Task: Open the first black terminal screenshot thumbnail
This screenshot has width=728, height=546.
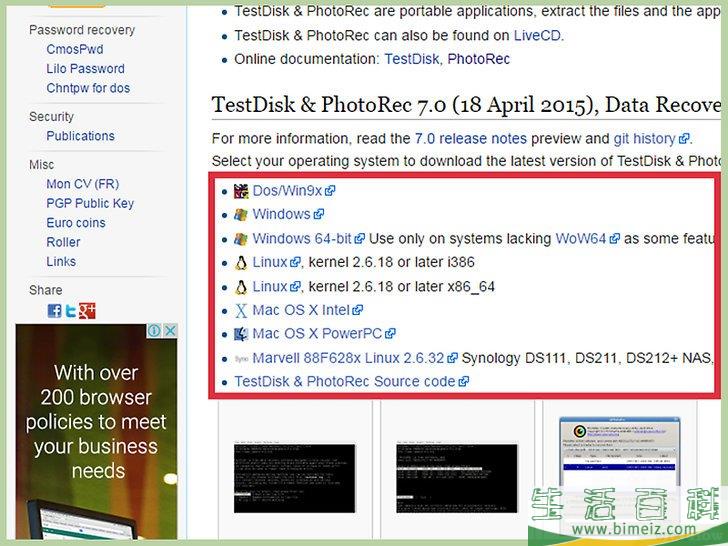Action: tap(294, 478)
